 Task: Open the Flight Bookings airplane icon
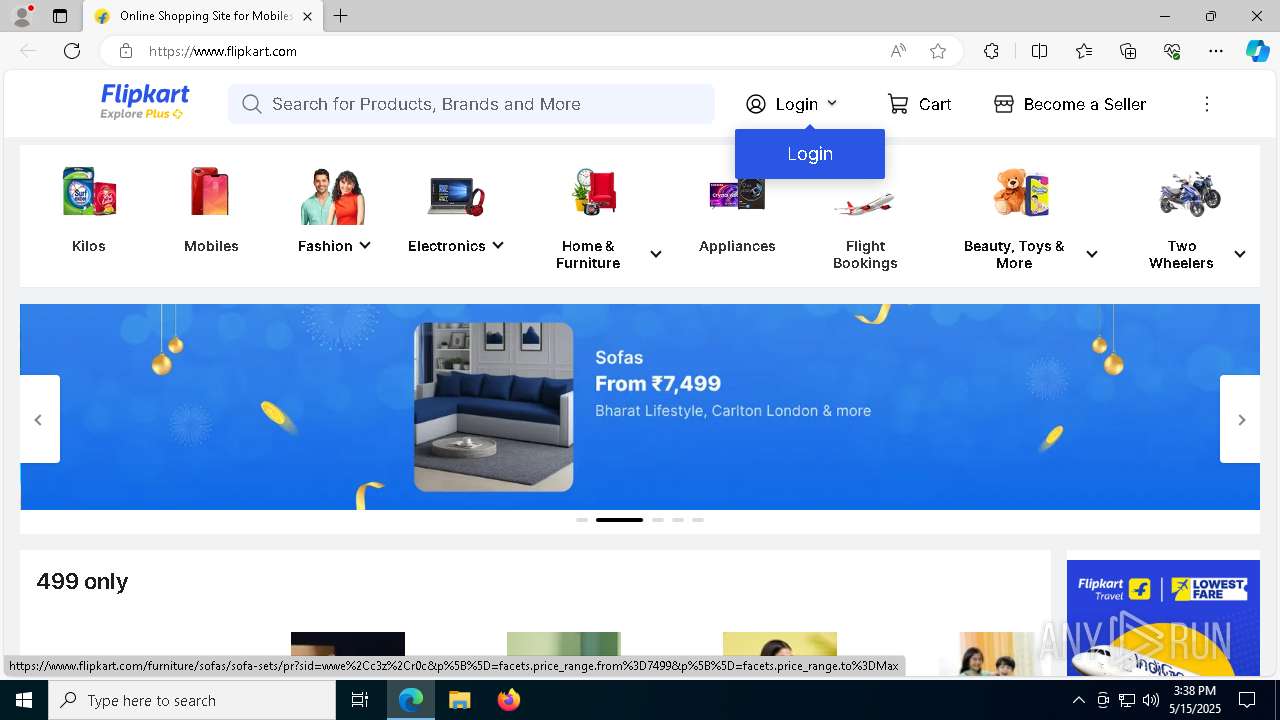pyautogui.click(x=864, y=204)
